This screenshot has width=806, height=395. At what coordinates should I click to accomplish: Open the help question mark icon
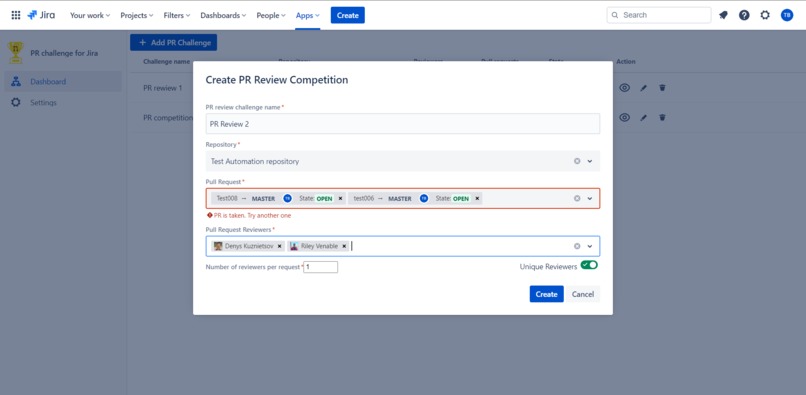pos(744,15)
